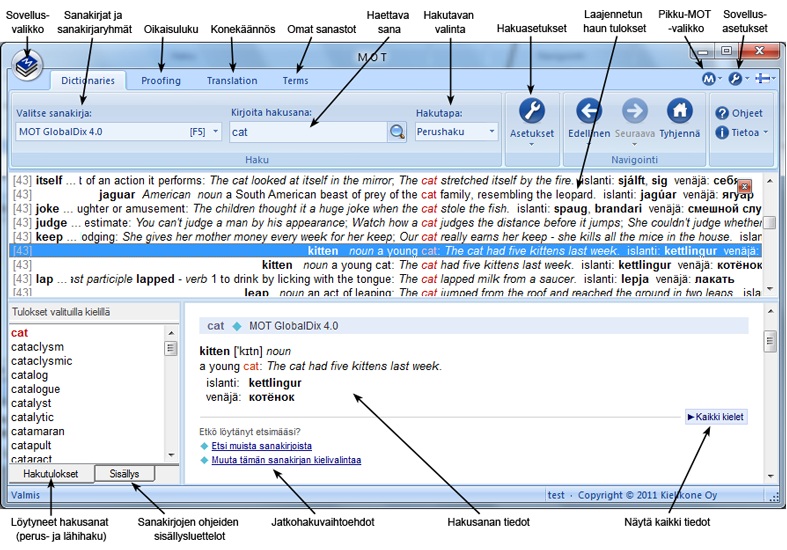
Task: Select 'catapult' in the results list
Action: tap(31, 445)
